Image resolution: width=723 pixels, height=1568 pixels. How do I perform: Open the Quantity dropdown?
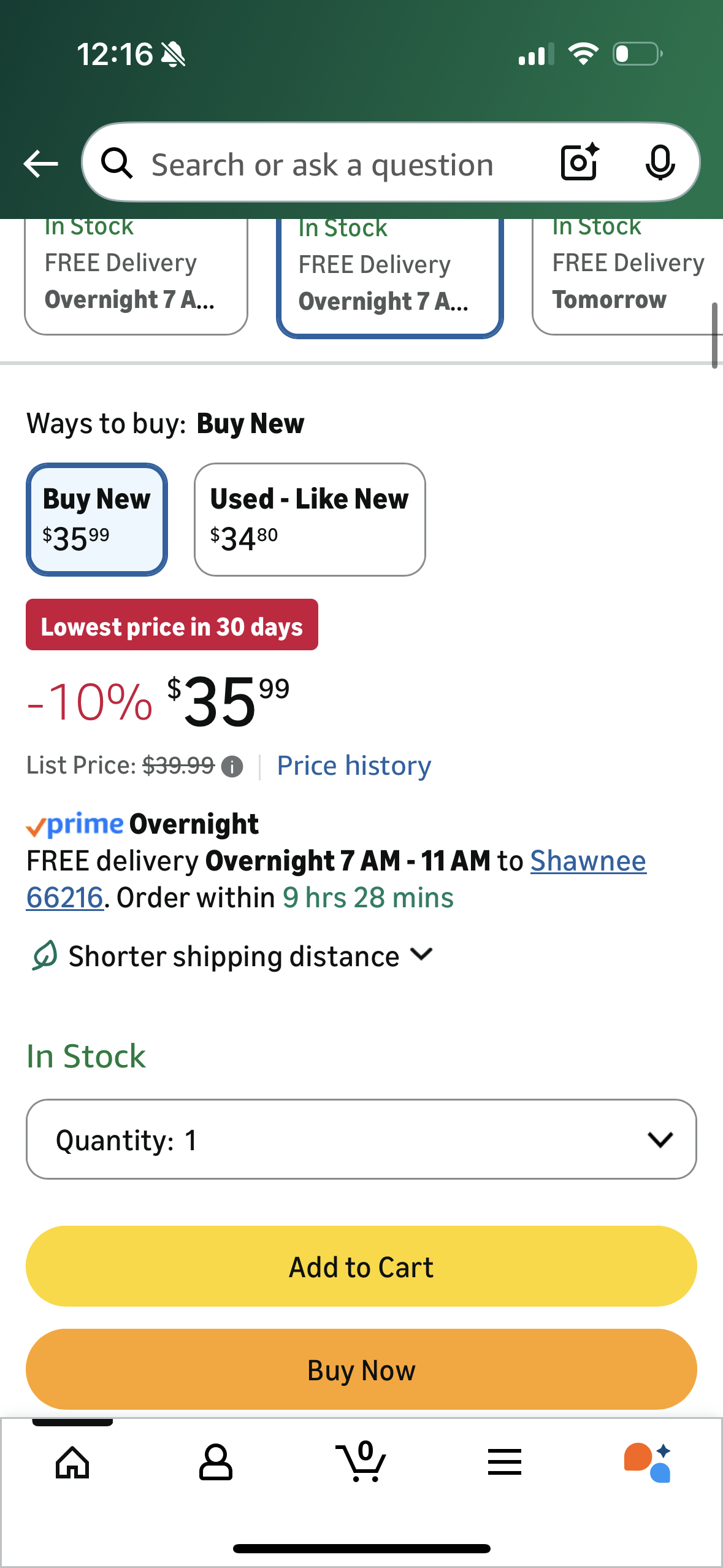click(361, 1139)
